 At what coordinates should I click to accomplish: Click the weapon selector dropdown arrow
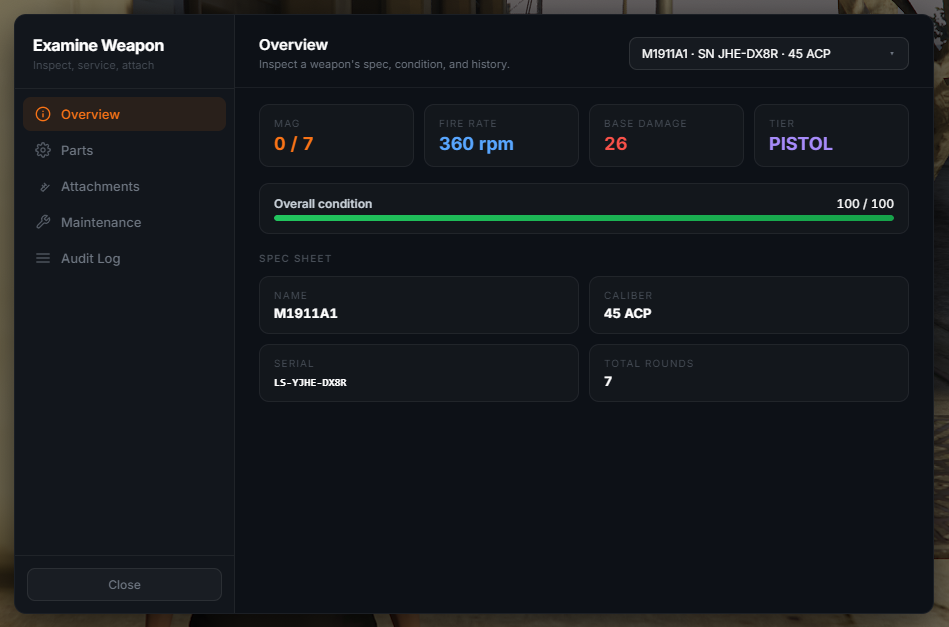click(892, 53)
